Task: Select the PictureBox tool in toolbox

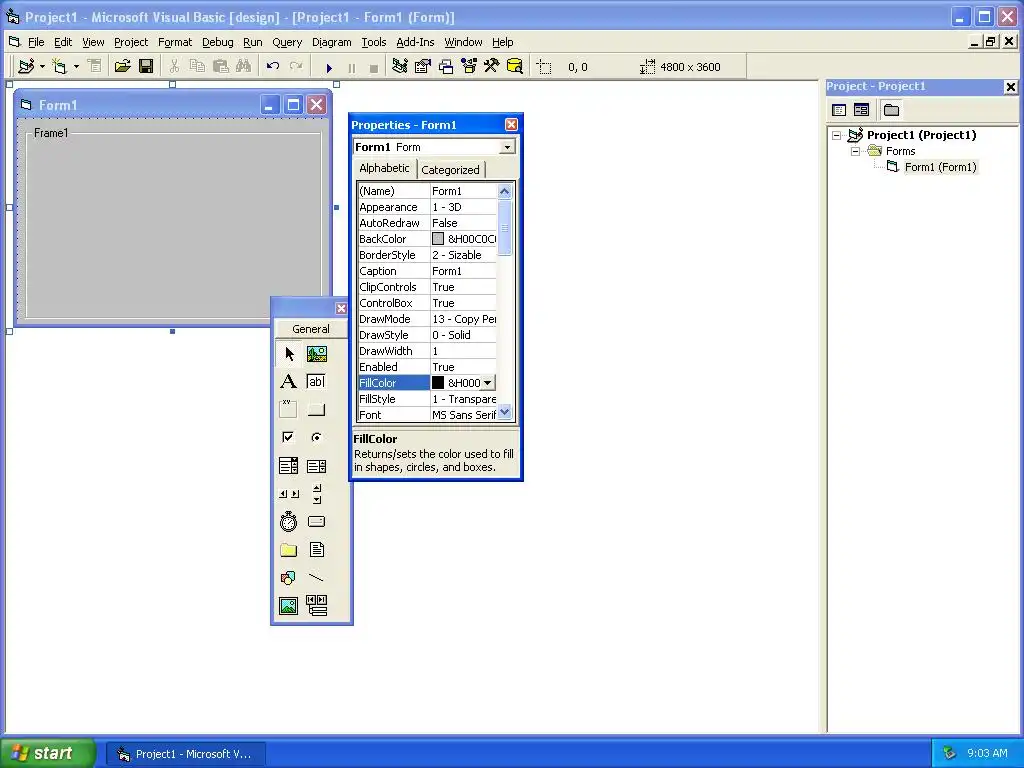Action: (317, 354)
